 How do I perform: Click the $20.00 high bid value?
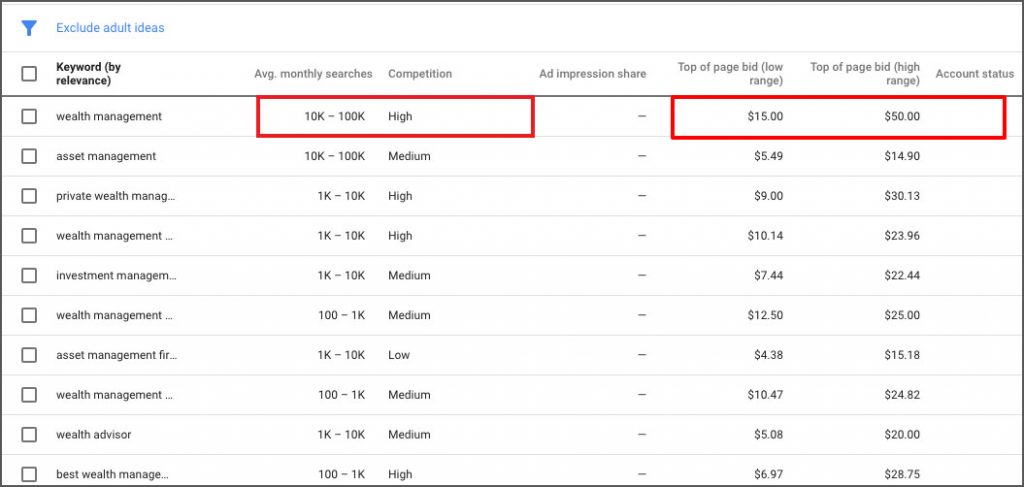coord(902,434)
